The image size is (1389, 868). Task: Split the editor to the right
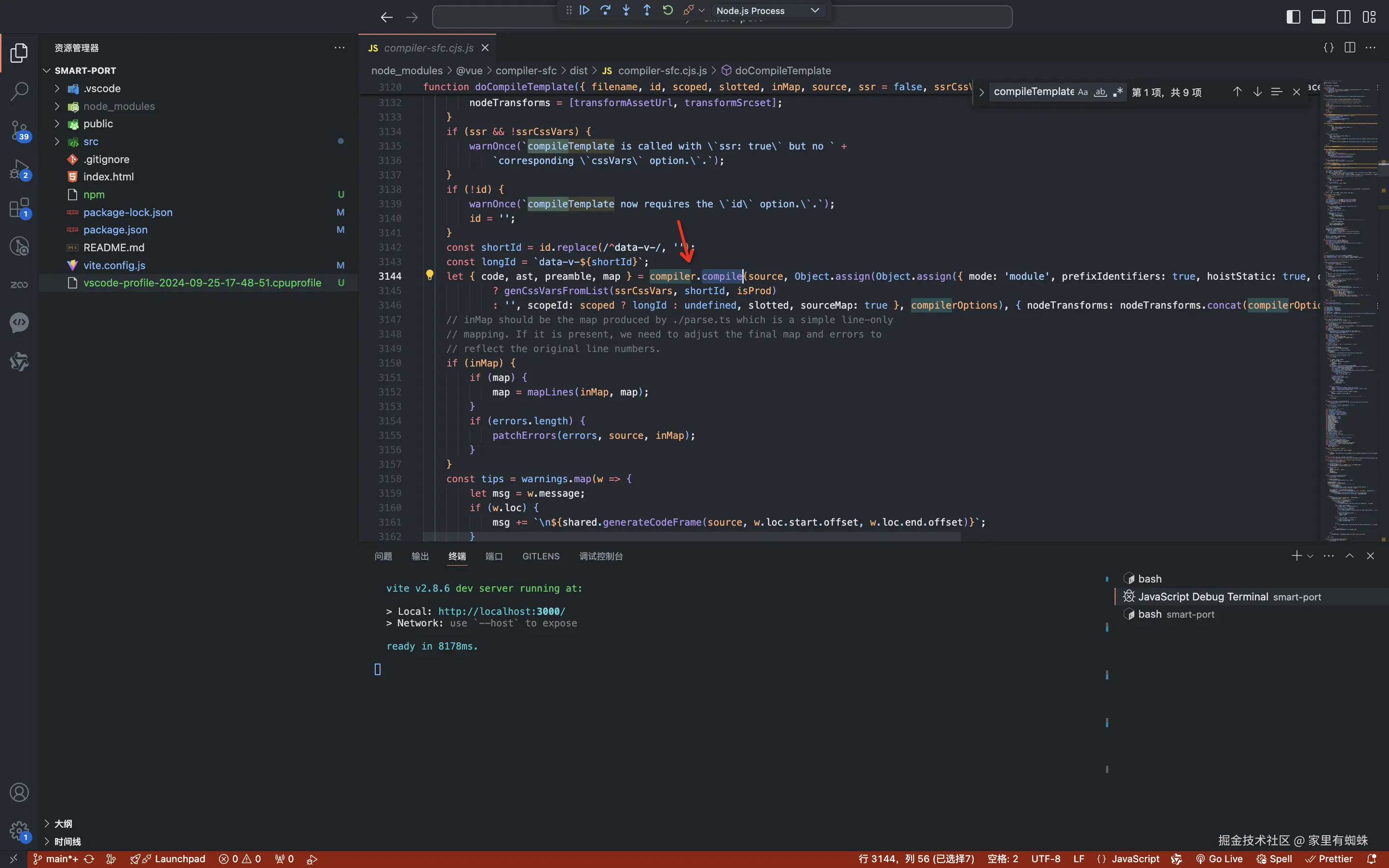click(1349, 48)
